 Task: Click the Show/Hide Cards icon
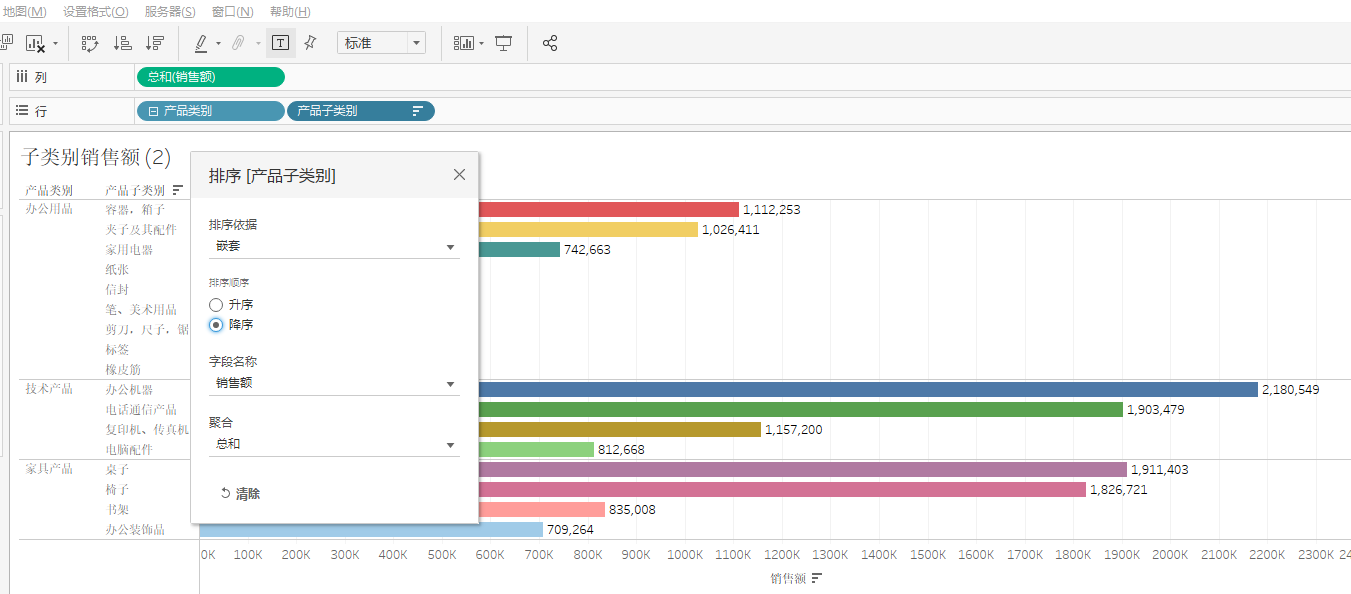463,43
